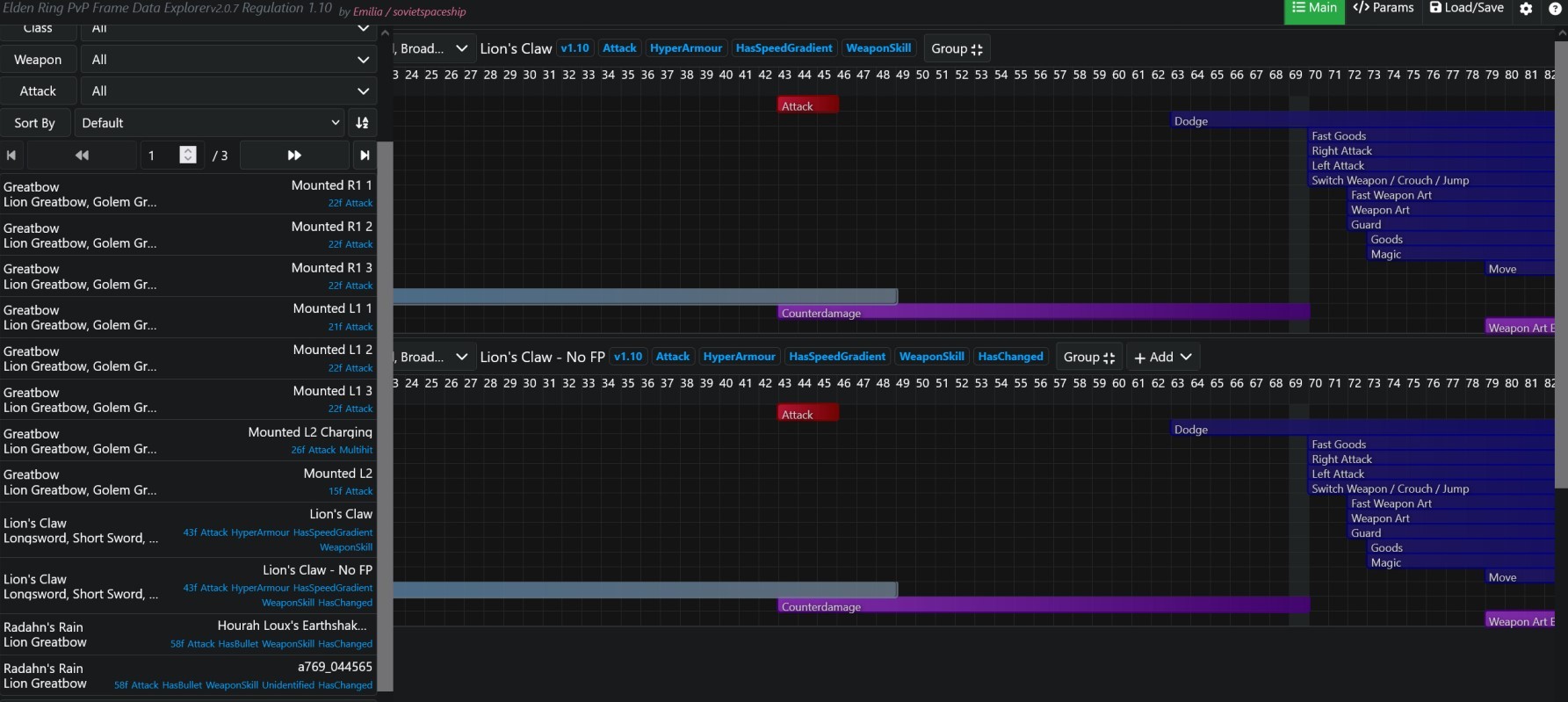Image resolution: width=1568 pixels, height=702 pixels.
Task: Jump to the first page icon
Action: tap(11, 156)
